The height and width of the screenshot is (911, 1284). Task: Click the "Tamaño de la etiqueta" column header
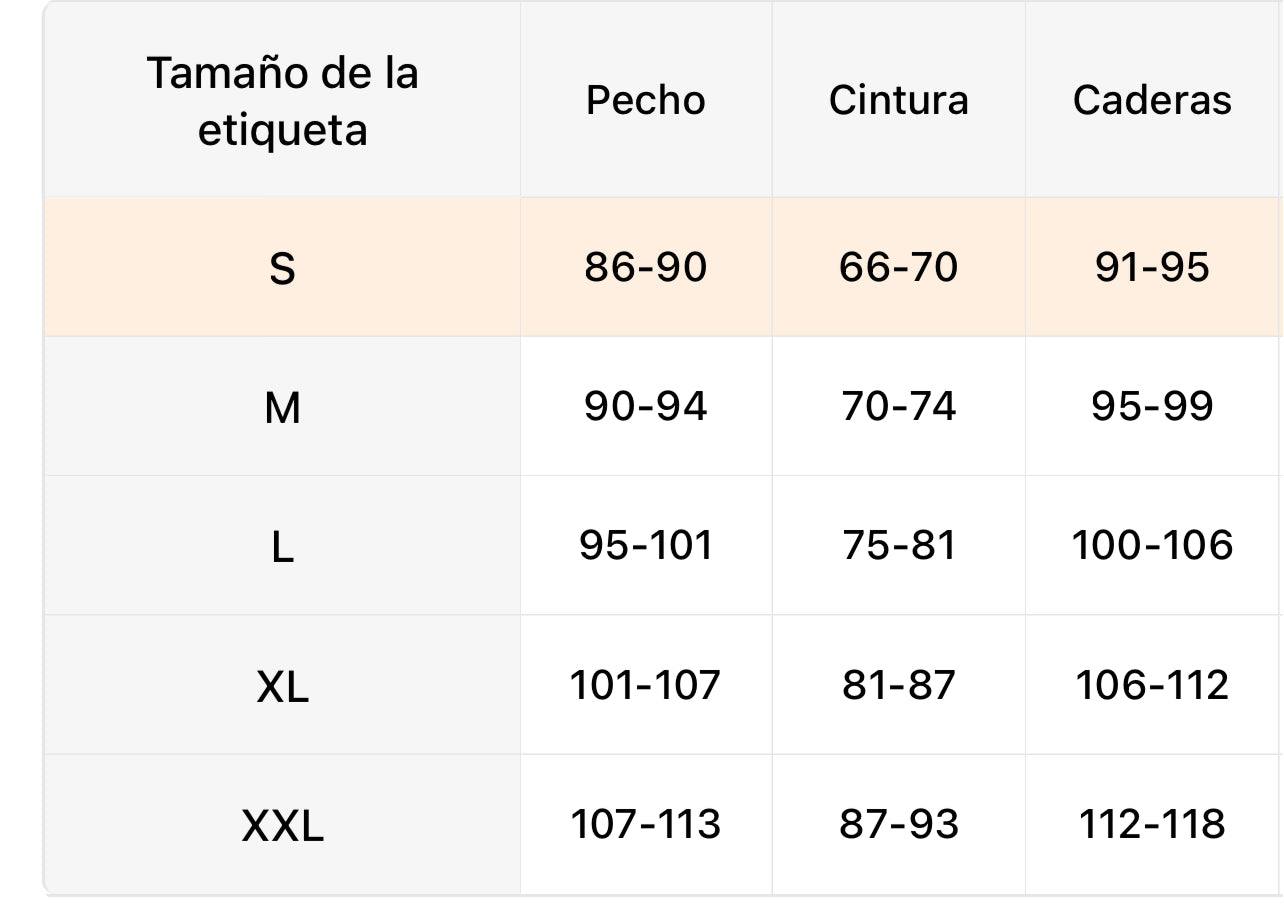coord(282,101)
